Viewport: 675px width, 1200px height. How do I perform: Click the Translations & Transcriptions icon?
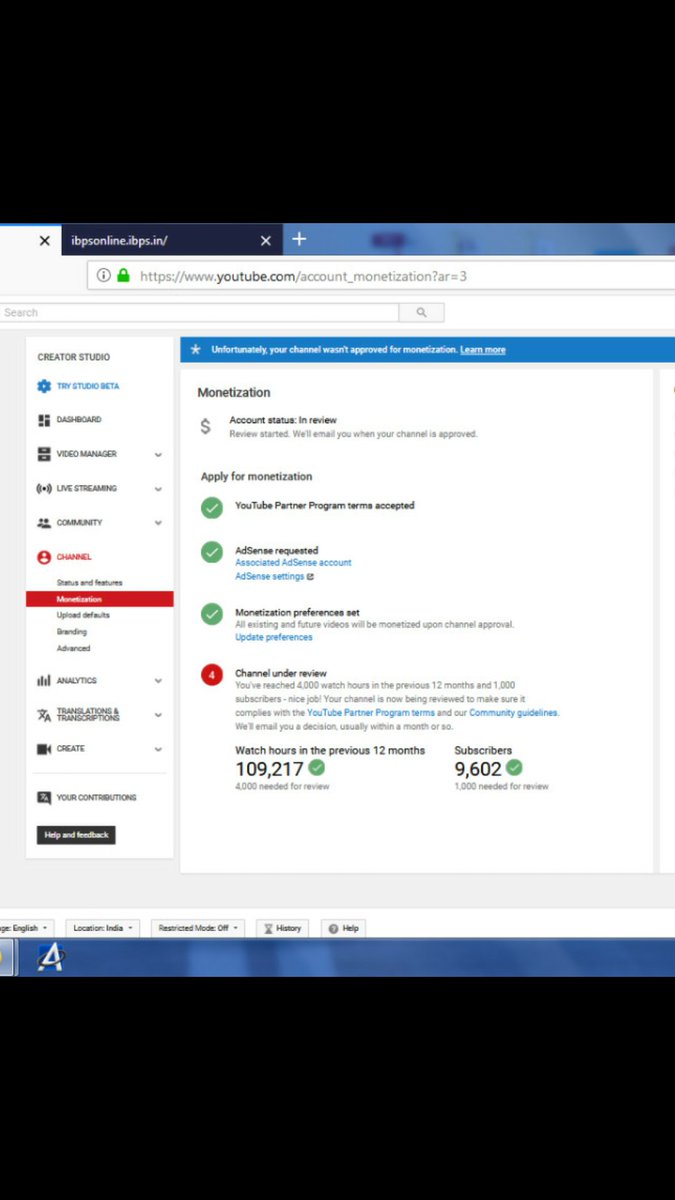tap(44, 715)
